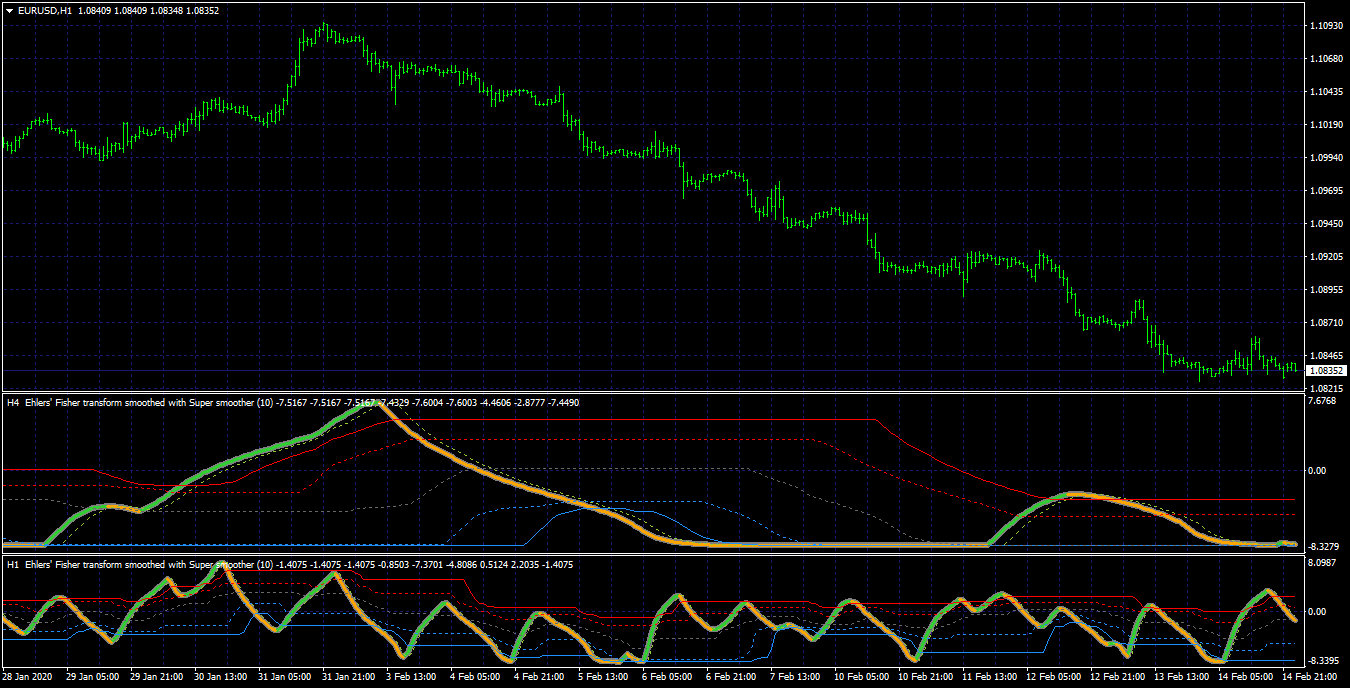Click the current price label 1.08352
The width and height of the screenshot is (1350, 688).
[x=1325, y=371]
